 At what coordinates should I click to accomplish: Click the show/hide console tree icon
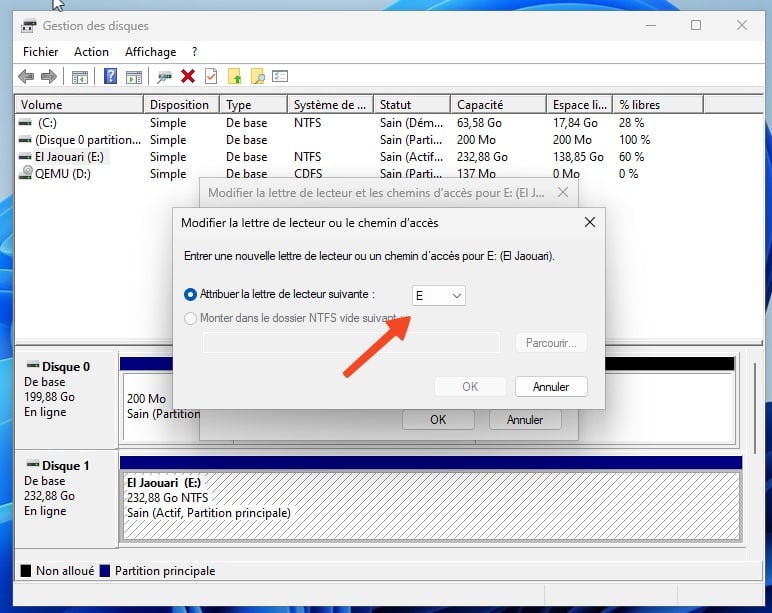80,77
